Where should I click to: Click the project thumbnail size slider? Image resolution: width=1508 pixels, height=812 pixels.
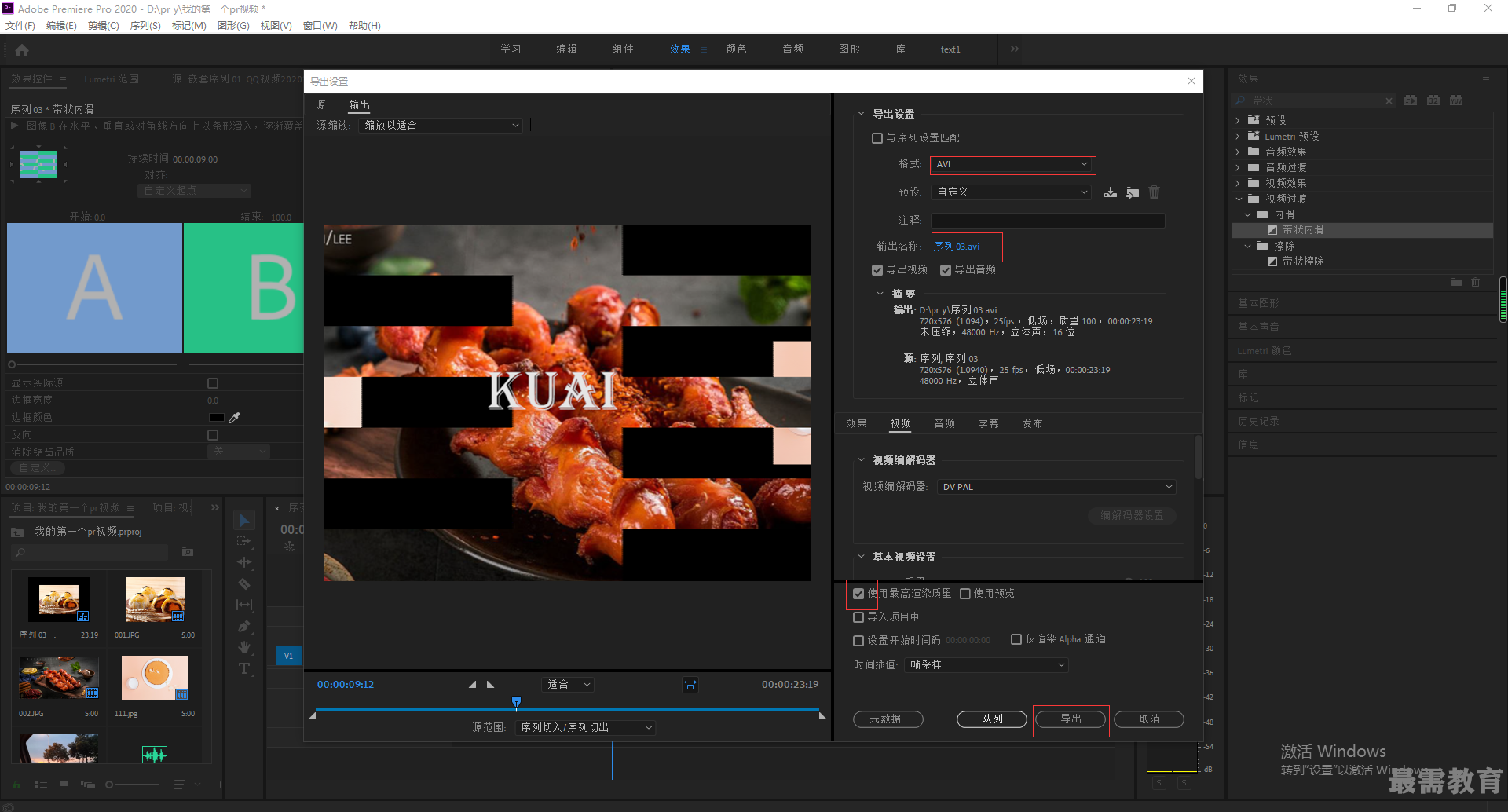click(x=132, y=785)
